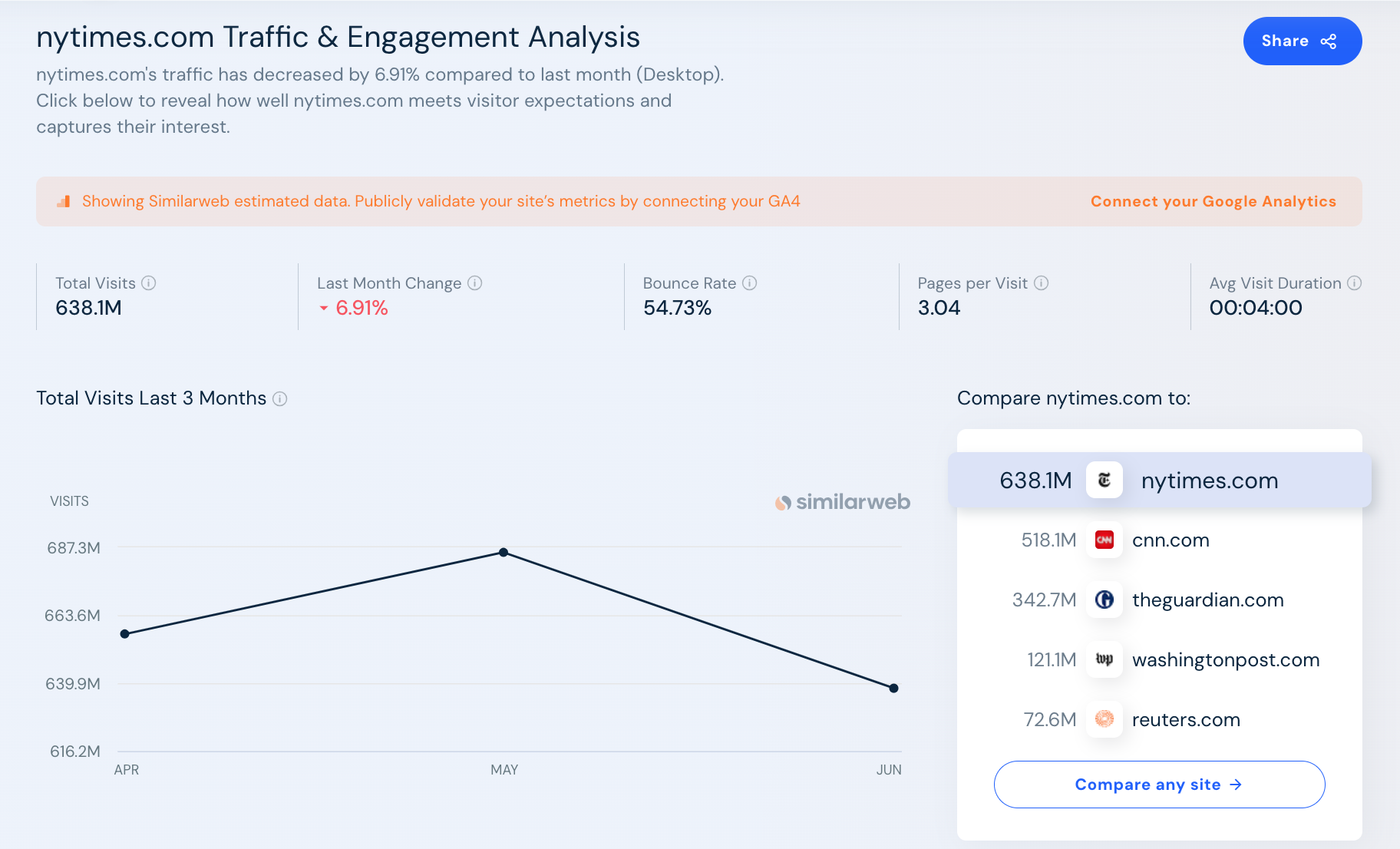The height and width of the screenshot is (849, 1400).
Task: Click the red down-arrow beside 6.91%
Action: 324,309
